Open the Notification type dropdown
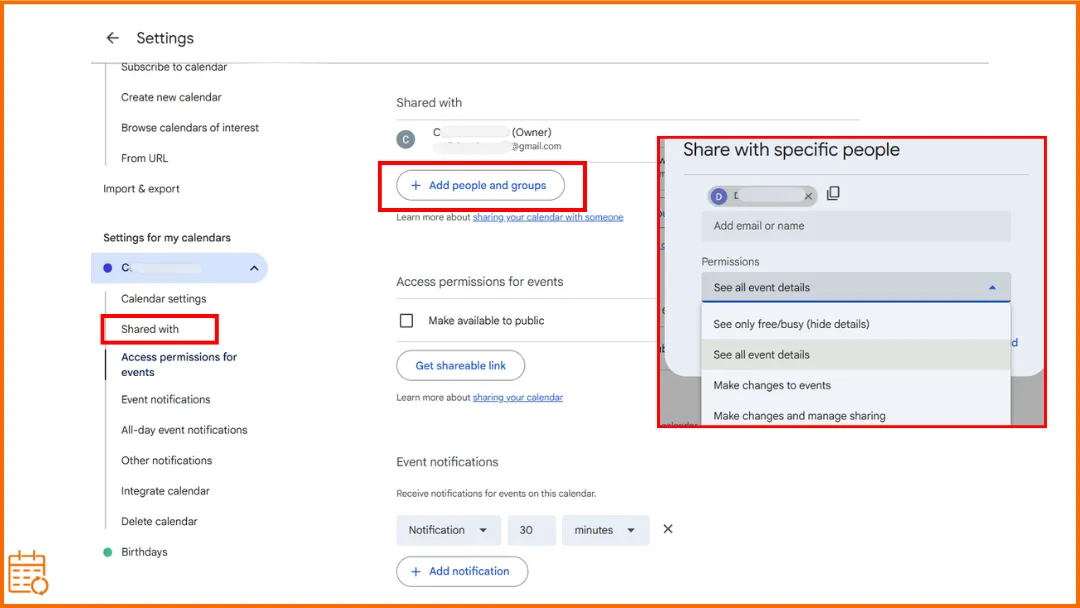 448,530
